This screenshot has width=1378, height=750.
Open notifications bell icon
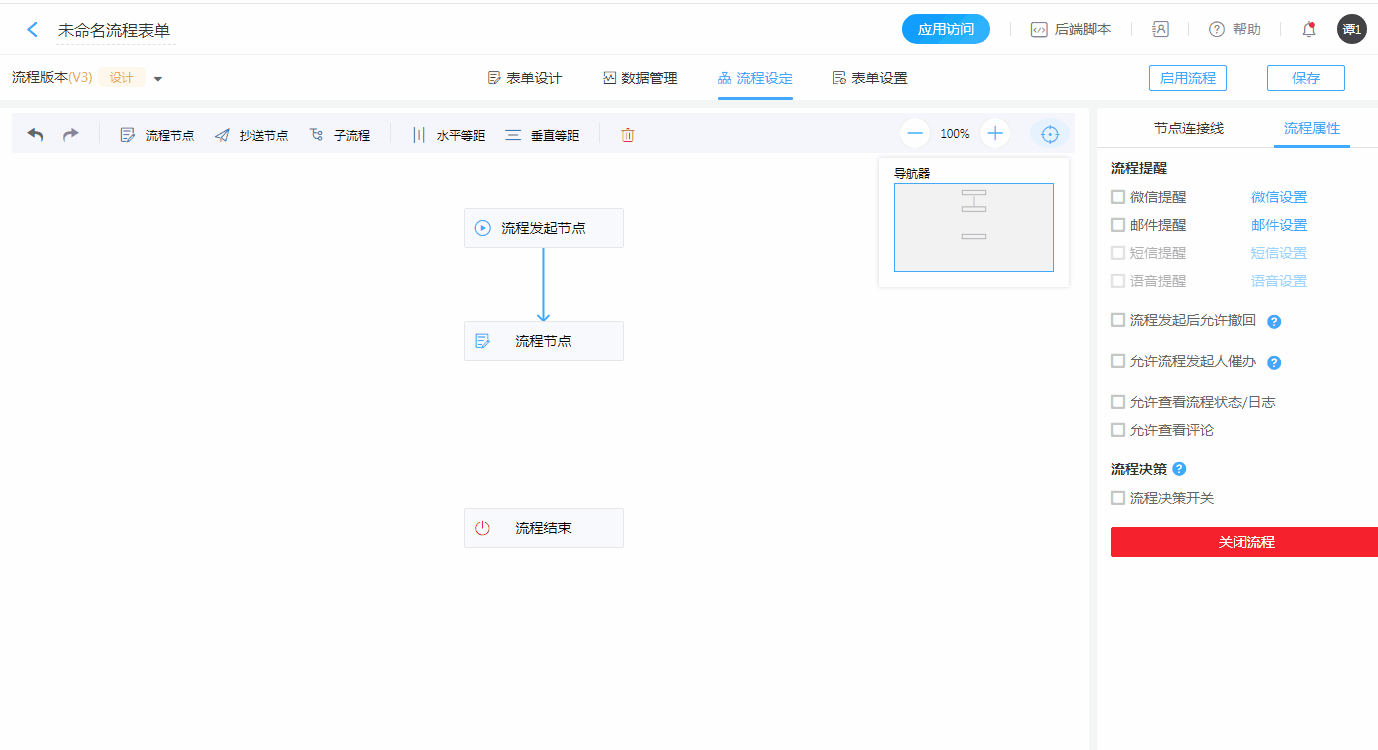tap(1308, 29)
